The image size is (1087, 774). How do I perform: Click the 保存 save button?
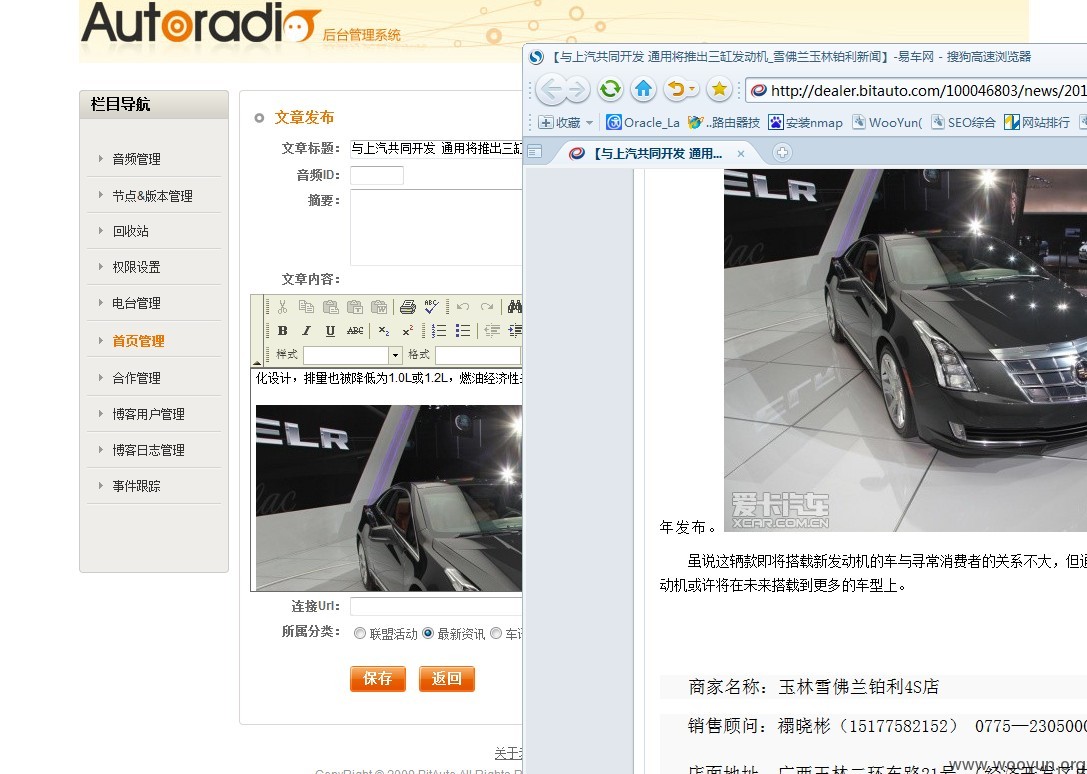click(378, 678)
